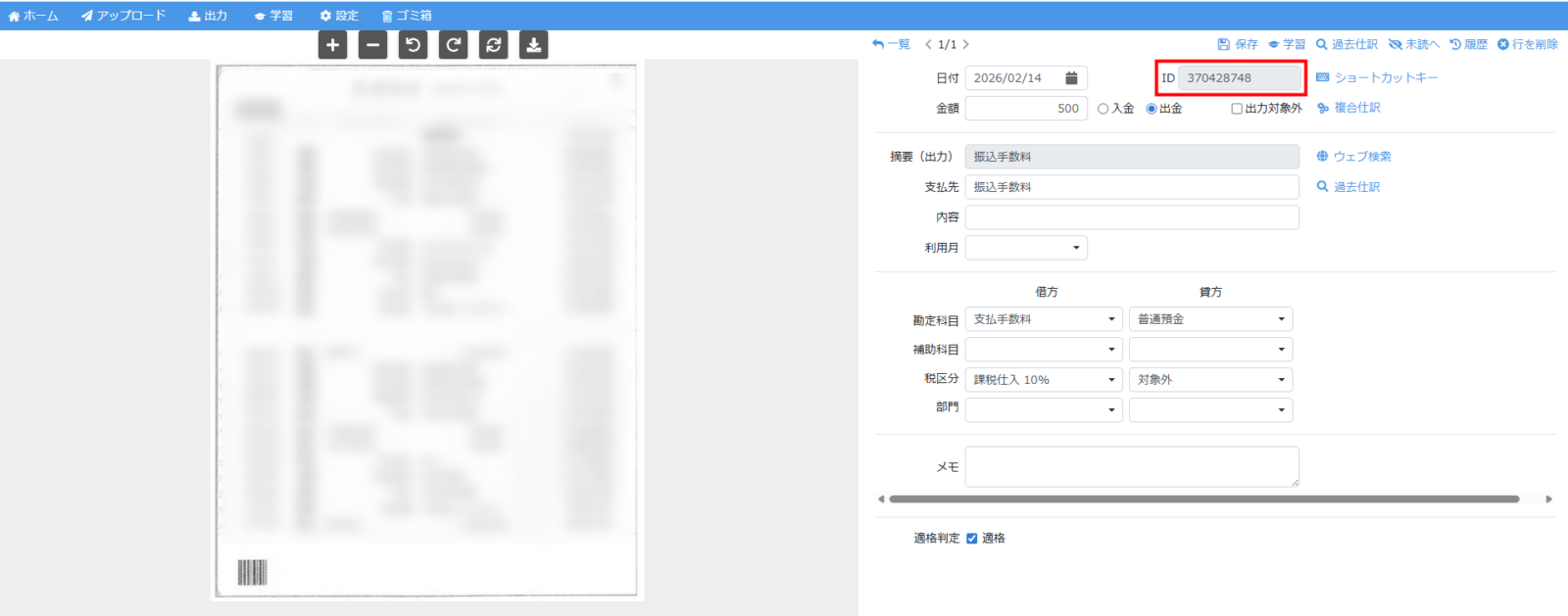
Task: Open the date calendar picker
Action: coord(1071,78)
